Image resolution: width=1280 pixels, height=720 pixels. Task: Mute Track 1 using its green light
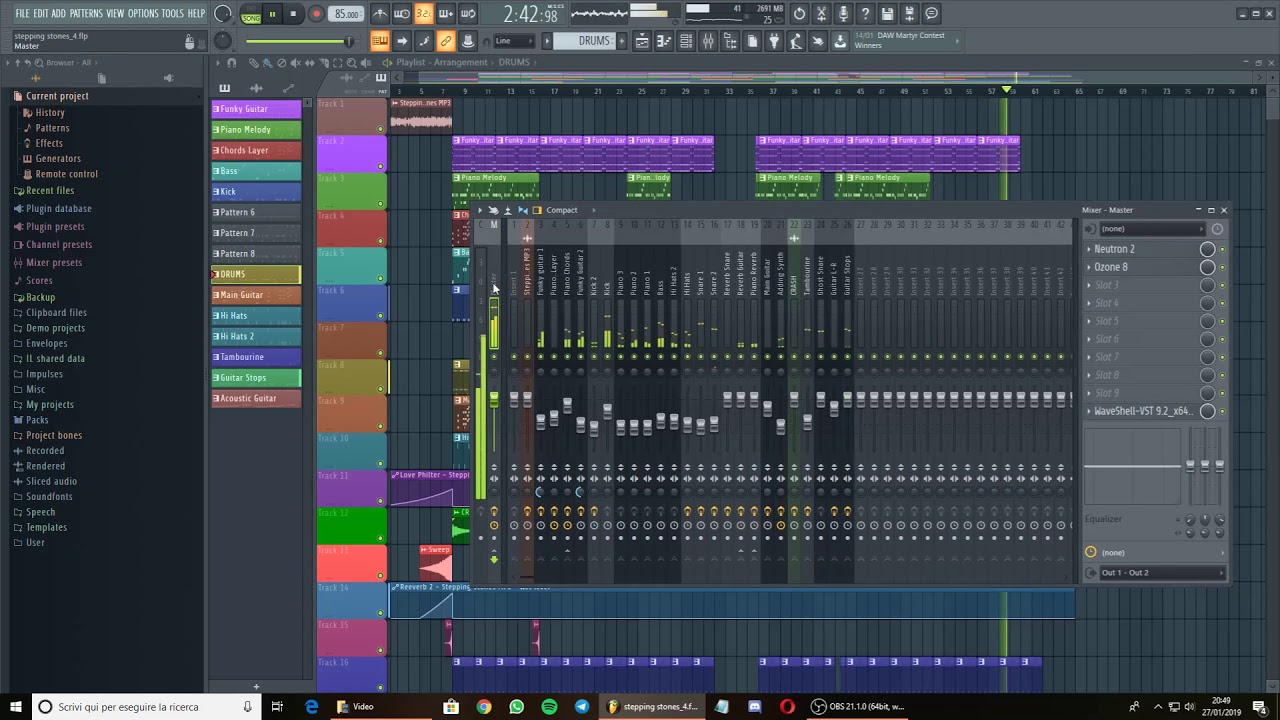coord(380,129)
